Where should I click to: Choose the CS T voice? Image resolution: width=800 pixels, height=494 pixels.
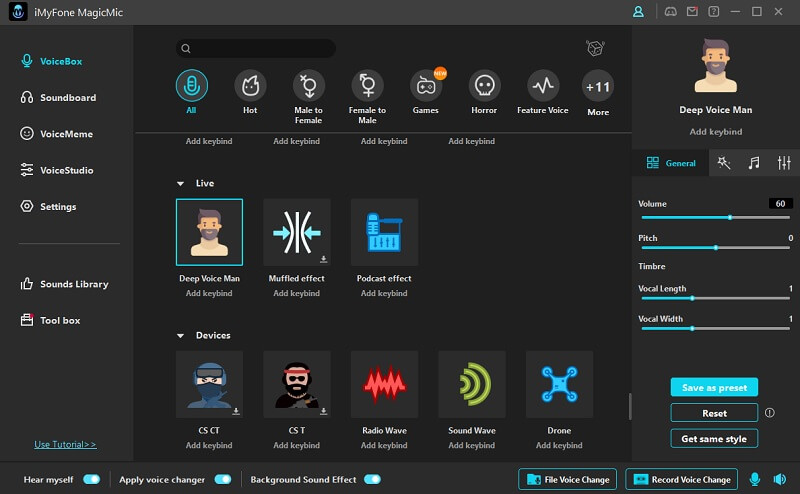click(297, 384)
